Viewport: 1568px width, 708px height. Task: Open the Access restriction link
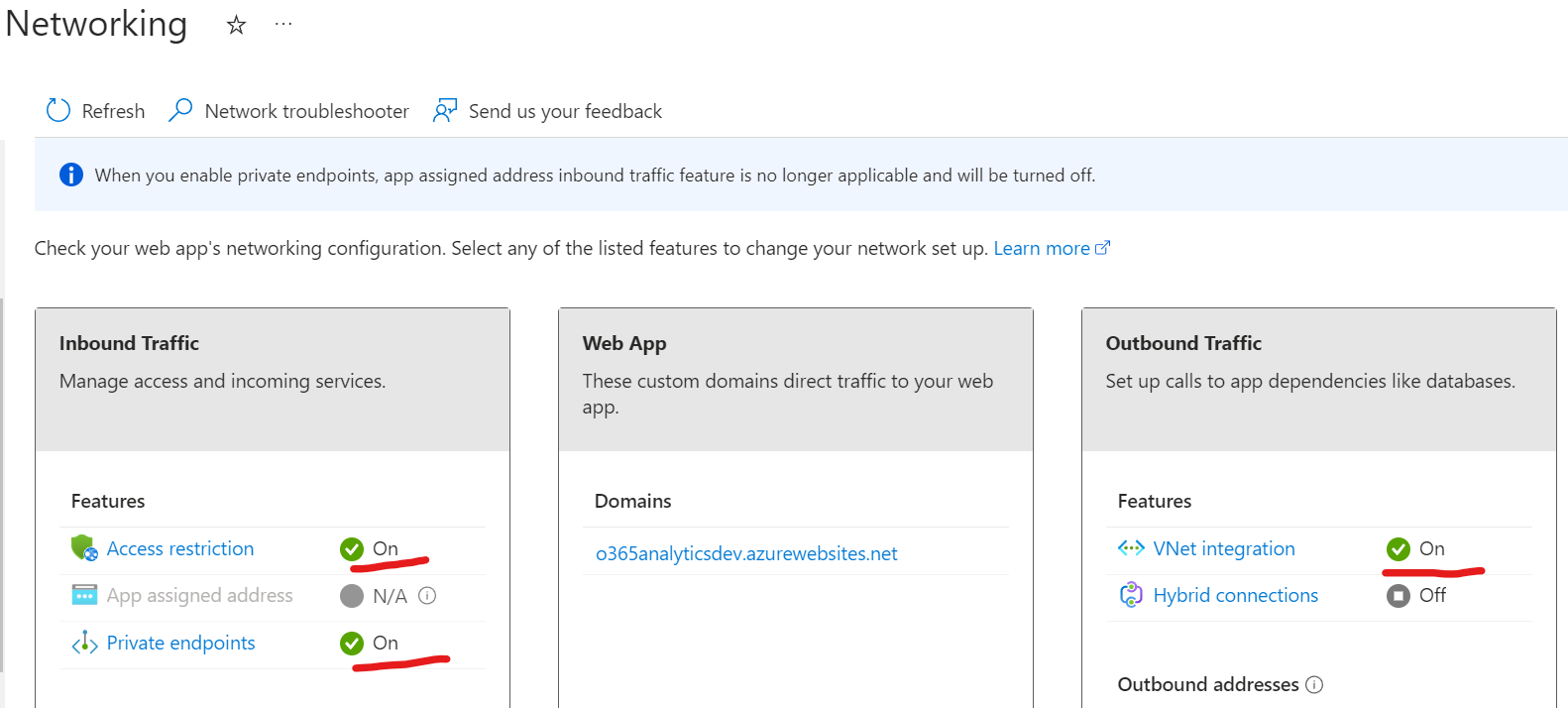tap(180, 548)
